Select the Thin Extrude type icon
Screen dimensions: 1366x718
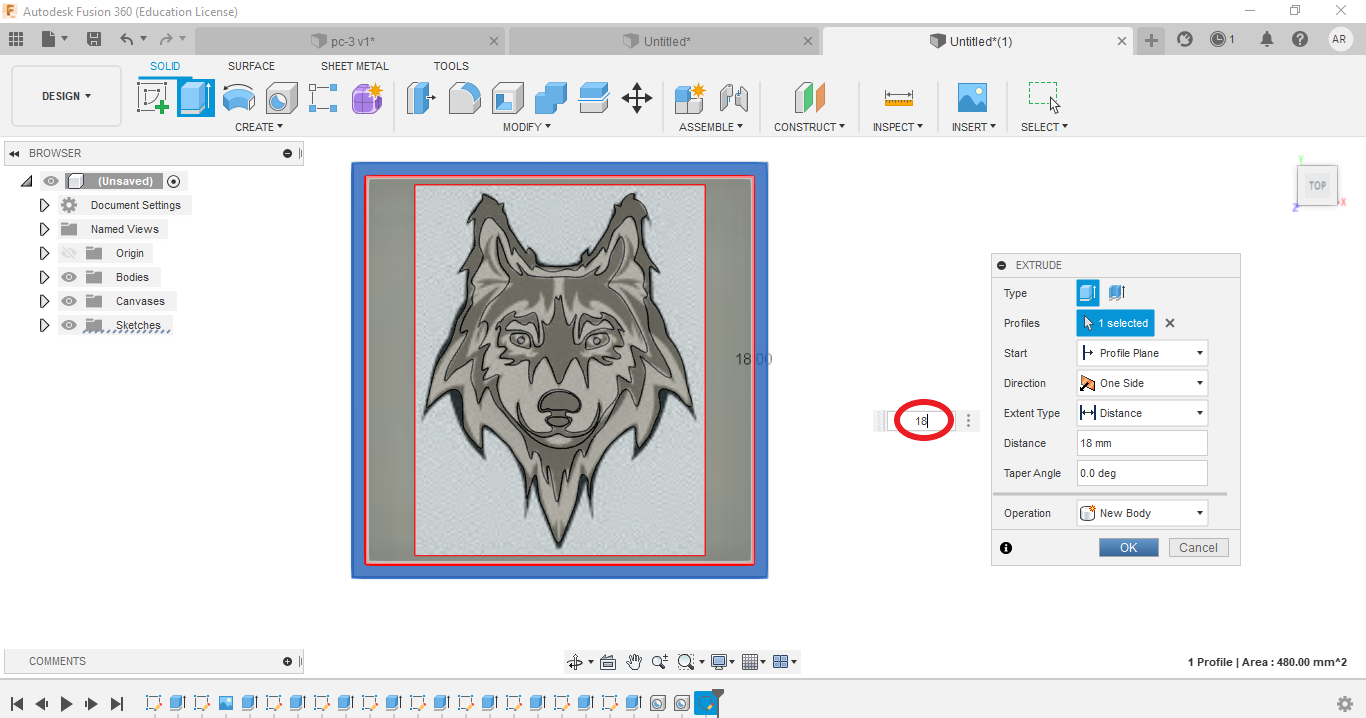point(1117,293)
